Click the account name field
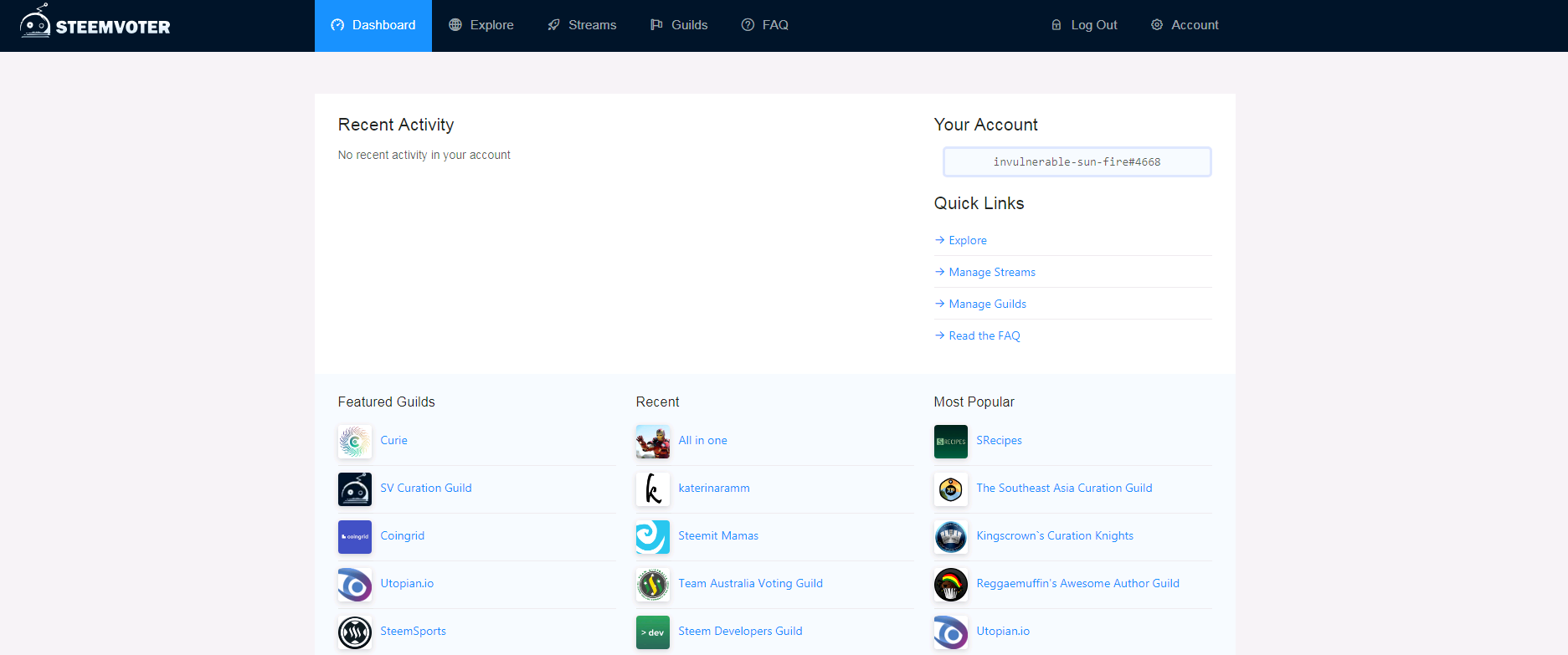This screenshot has width=1568, height=655. (1077, 161)
